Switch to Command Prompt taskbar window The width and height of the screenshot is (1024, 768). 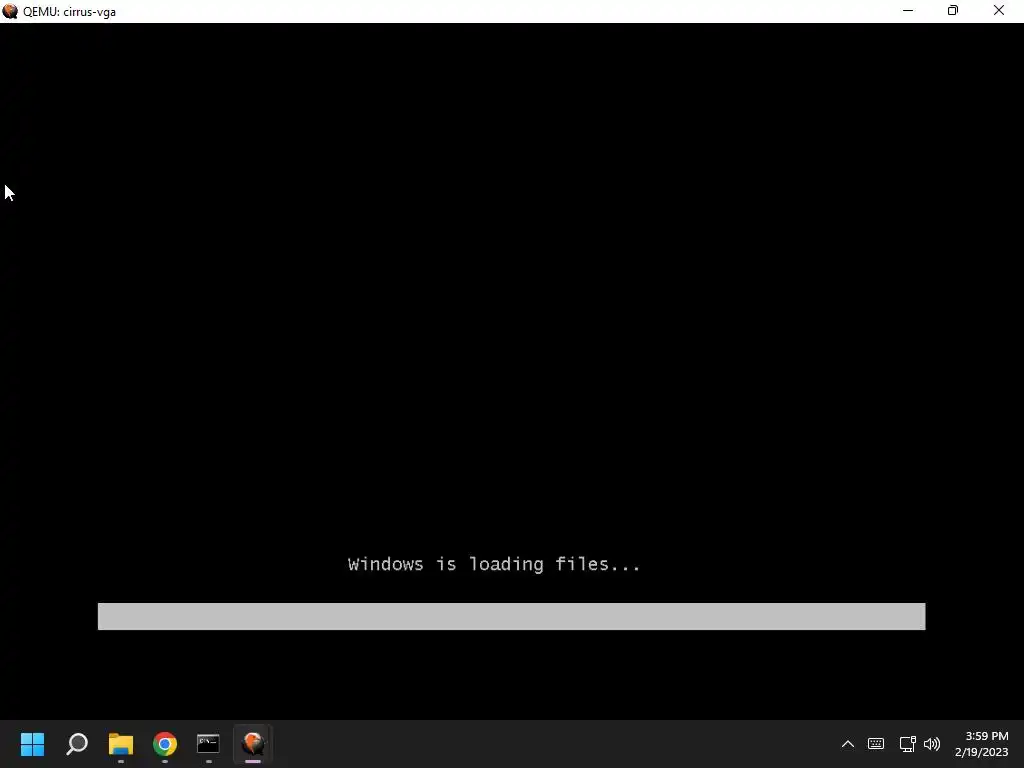(x=208, y=744)
